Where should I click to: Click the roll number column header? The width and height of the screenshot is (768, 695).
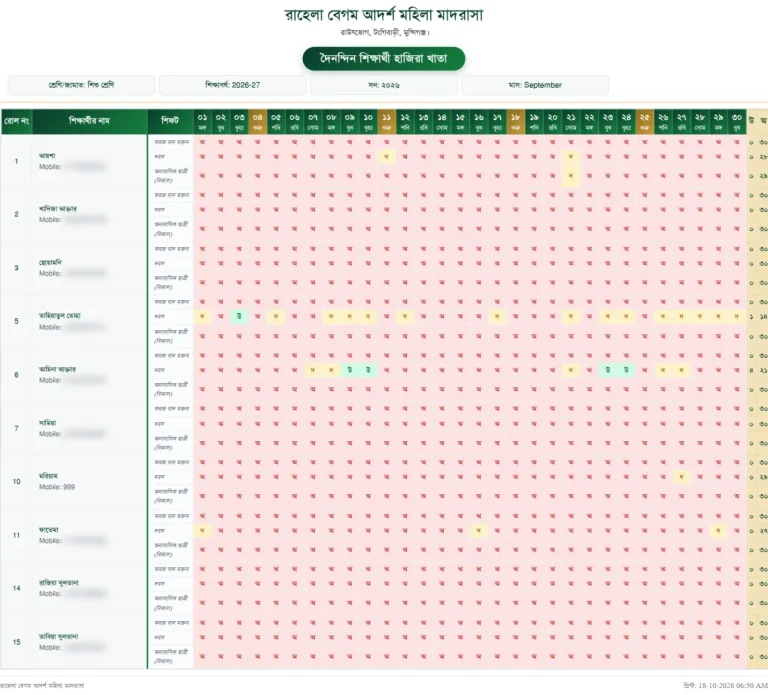click(17, 121)
